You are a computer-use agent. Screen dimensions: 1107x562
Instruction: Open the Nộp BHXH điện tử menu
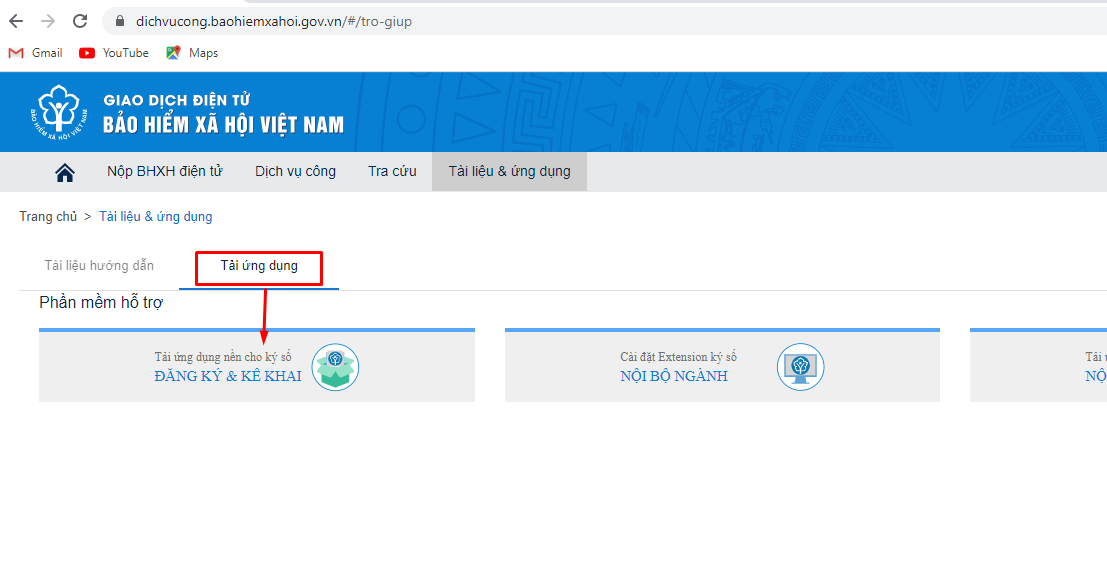coord(165,171)
